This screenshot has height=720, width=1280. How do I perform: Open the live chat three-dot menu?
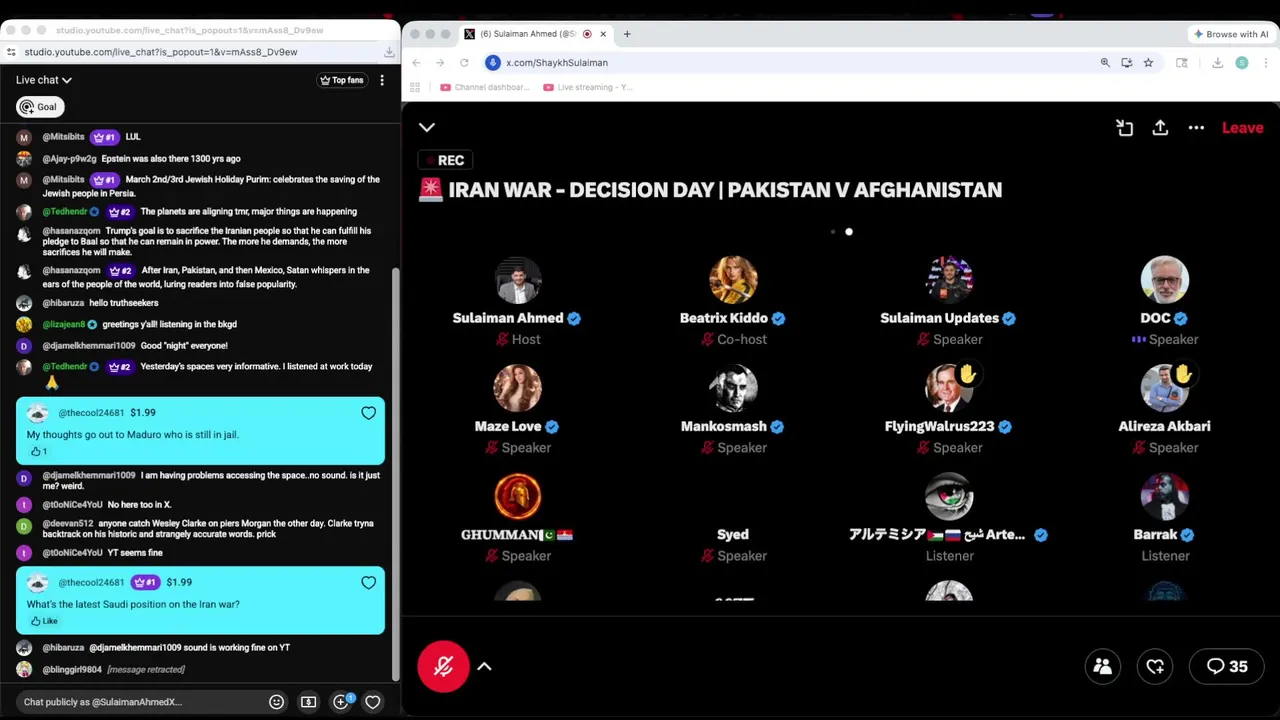point(382,80)
